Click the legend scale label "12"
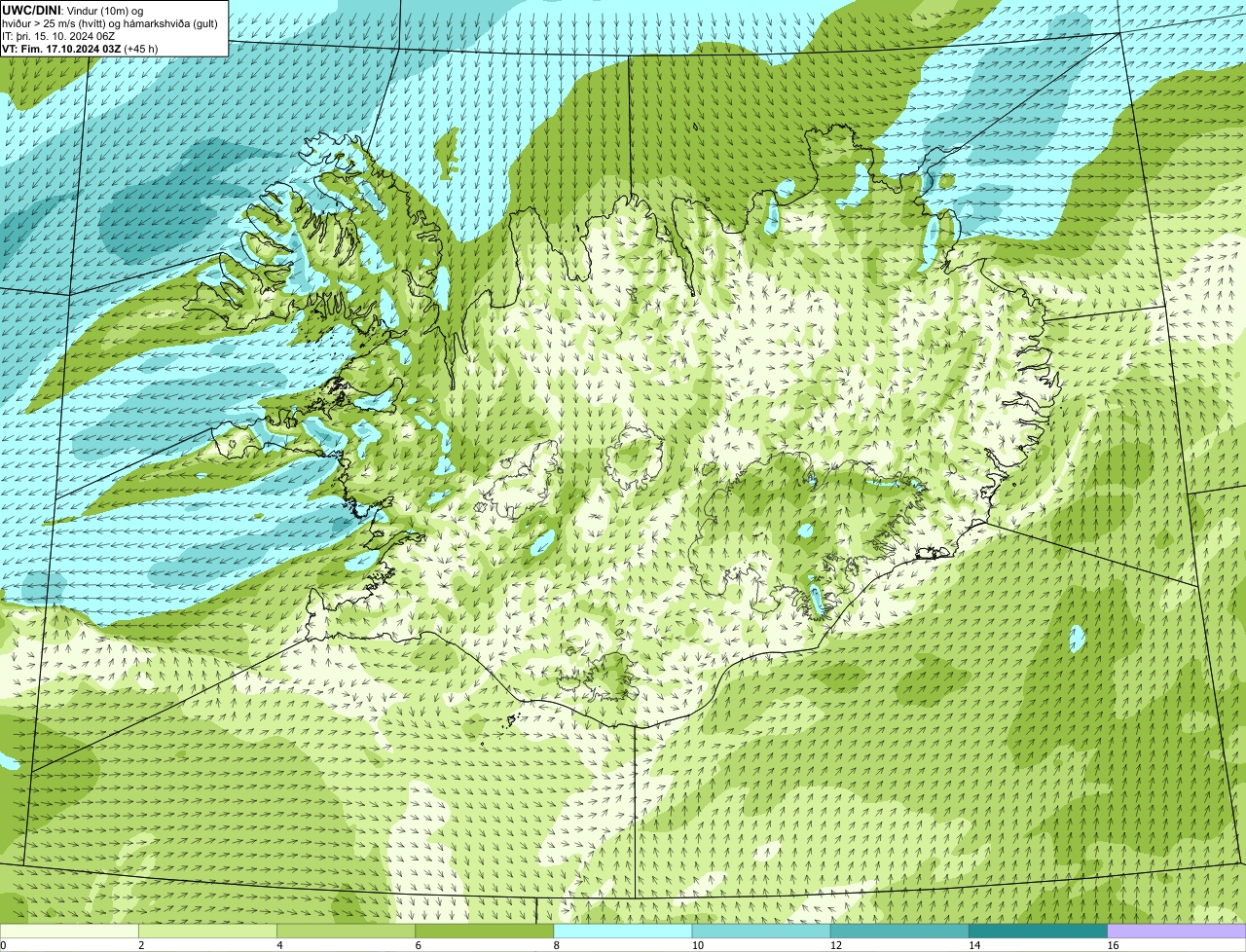 [x=835, y=945]
